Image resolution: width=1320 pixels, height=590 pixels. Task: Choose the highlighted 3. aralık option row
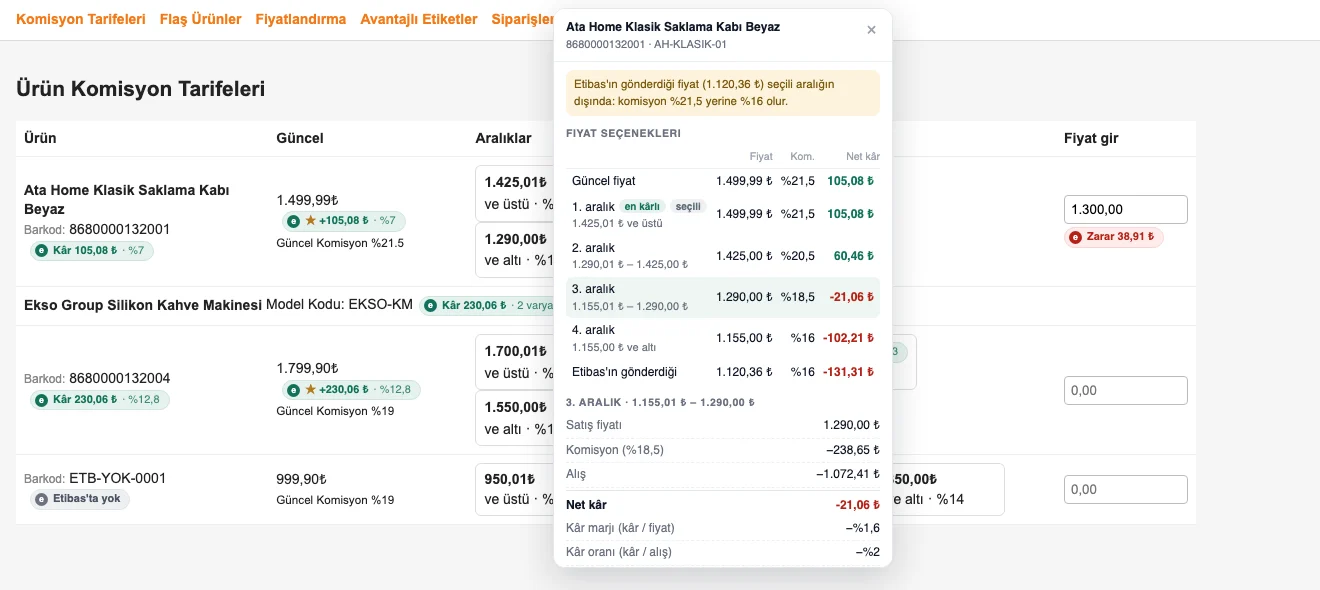coord(723,297)
